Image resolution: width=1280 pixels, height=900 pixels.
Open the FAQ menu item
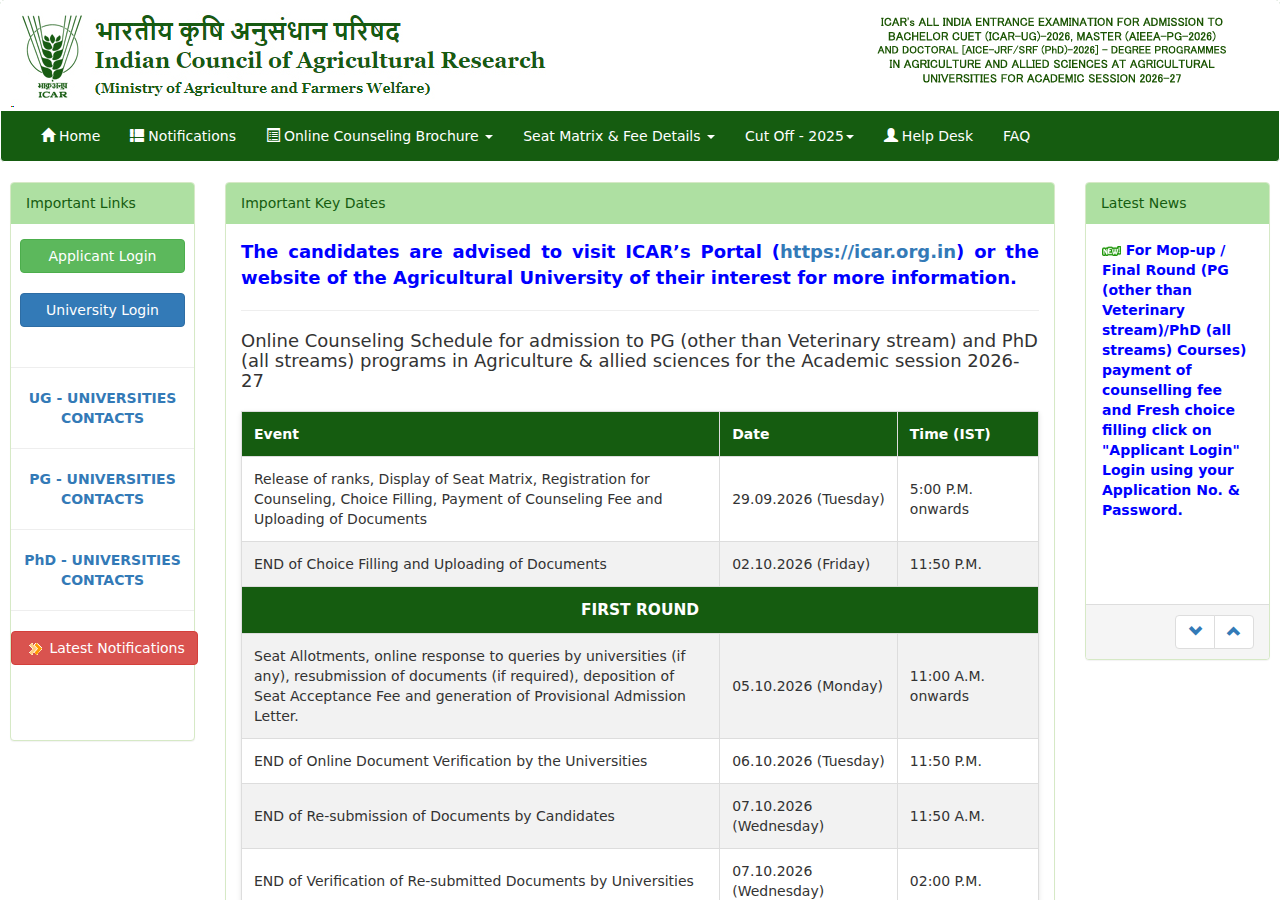[x=1016, y=136]
